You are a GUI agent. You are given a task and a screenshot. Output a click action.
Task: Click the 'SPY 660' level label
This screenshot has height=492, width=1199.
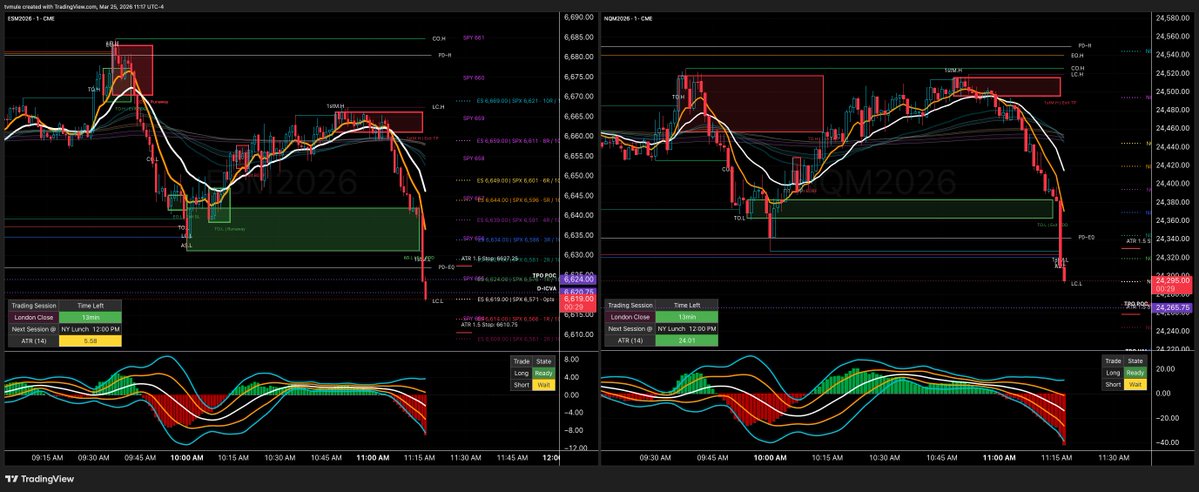(x=474, y=78)
